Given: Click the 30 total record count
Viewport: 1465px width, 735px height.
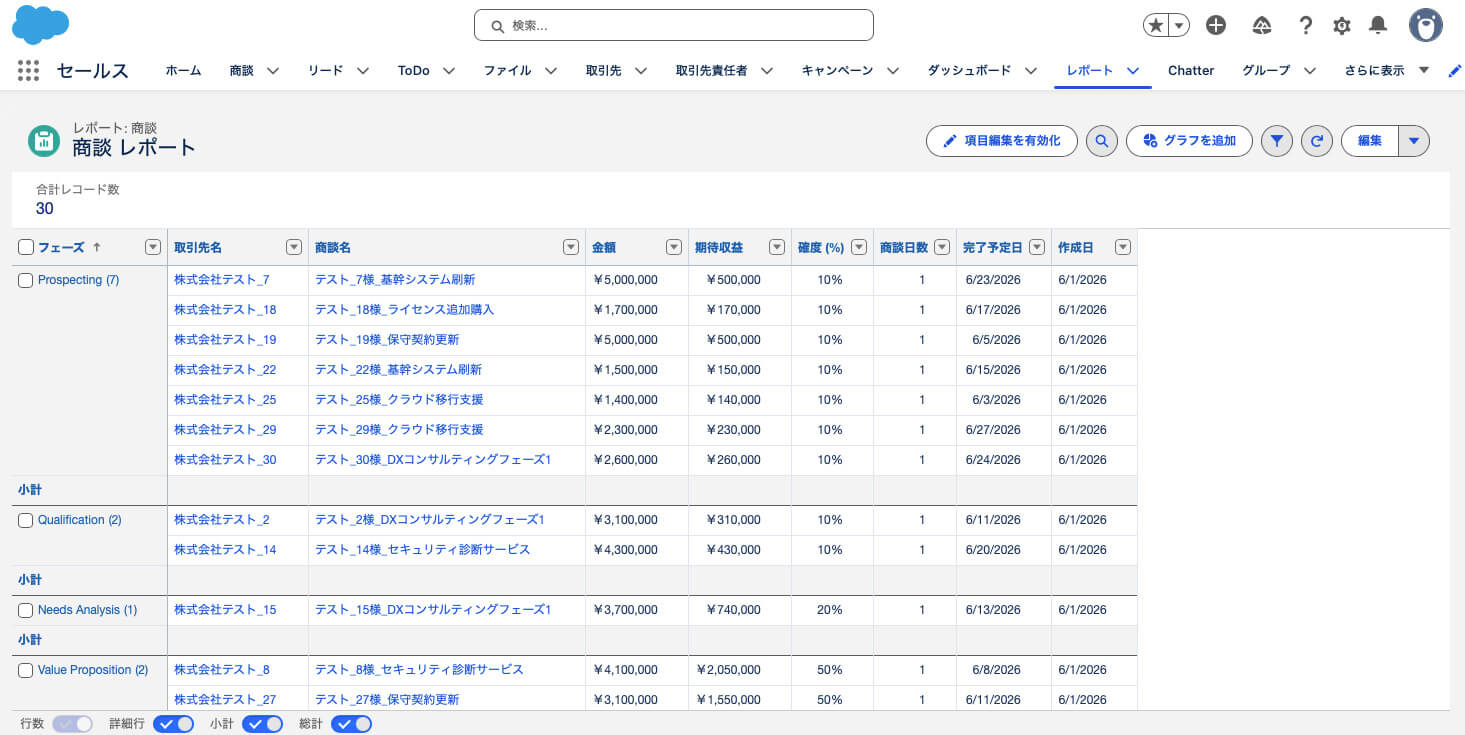Looking at the screenshot, I should pyautogui.click(x=45, y=208).
